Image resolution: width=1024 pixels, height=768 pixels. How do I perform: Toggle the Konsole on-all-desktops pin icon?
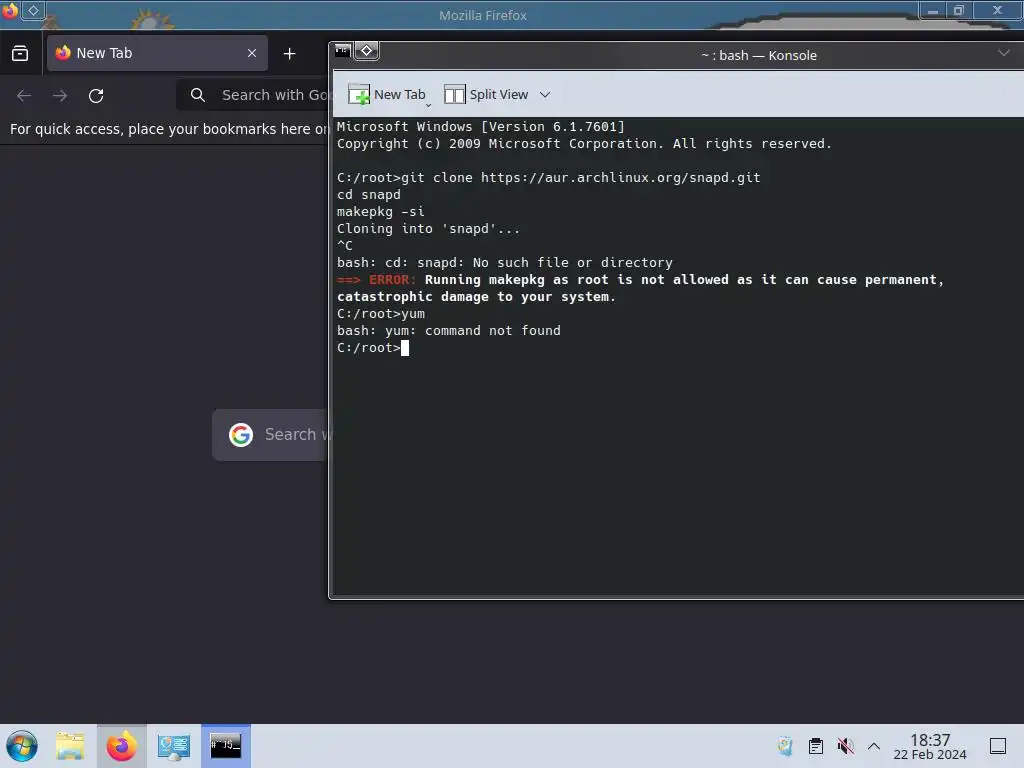pyautogui.click(x=366, y=51)
